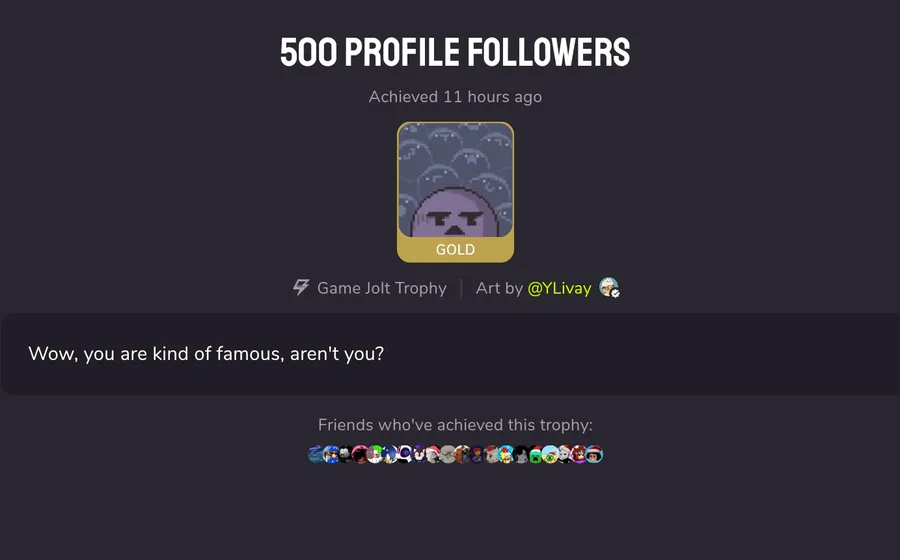The height and width of the screenshot is (560, 900).
Task: Select the Sonic the Hedgehog friend avatar
Action: 390,454
